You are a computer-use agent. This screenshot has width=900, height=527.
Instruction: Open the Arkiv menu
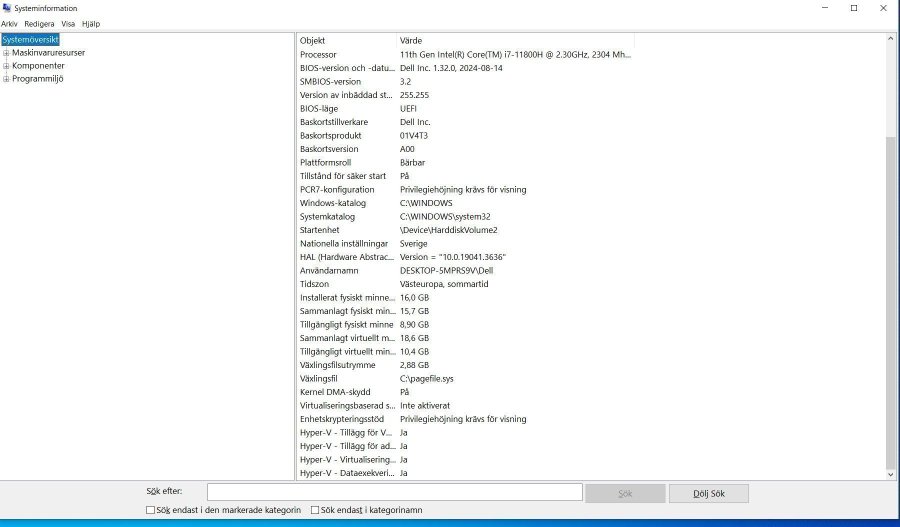tap(9, 23)
